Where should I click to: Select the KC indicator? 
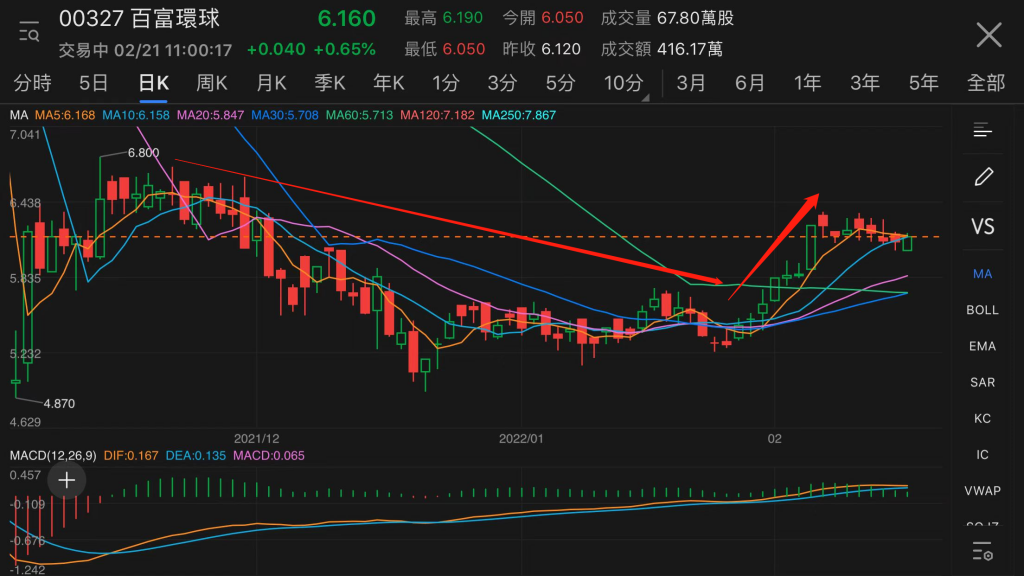point(982,419)
